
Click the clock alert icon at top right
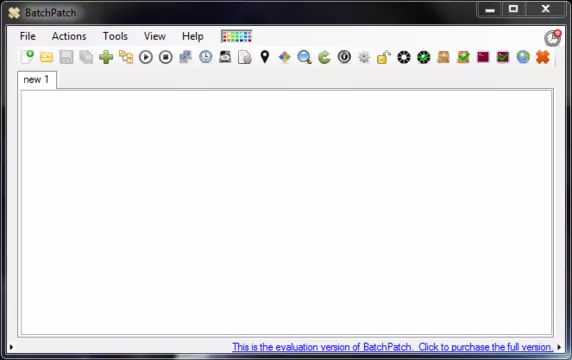[x=553, y=38]
